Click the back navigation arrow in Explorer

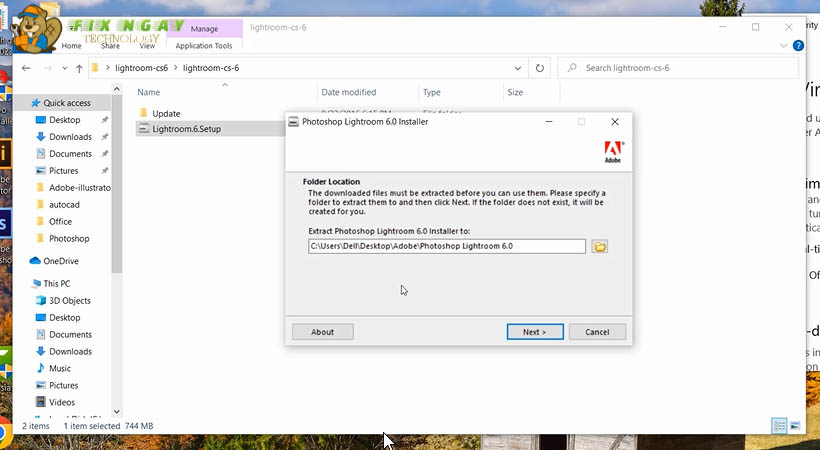[26, 68]
